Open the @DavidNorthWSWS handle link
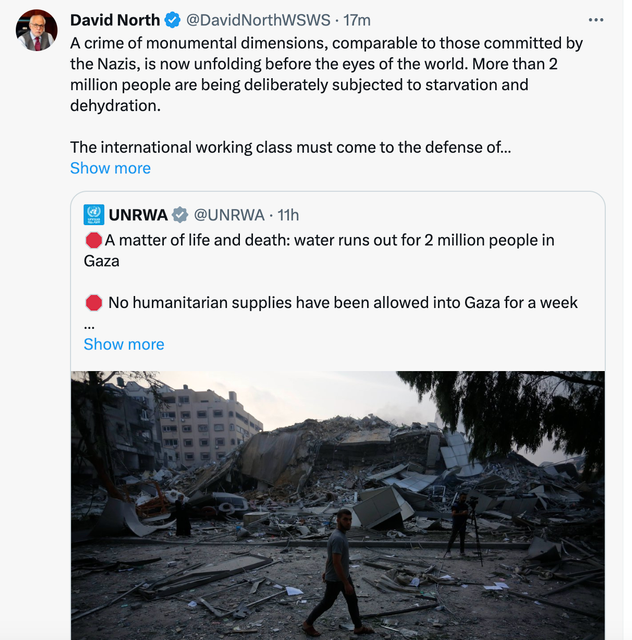This screenshot has width=632, height=640. pos(258,20)
